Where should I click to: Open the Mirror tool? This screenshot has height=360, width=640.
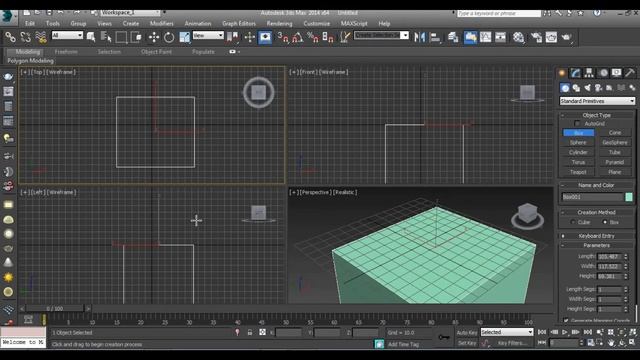click(x=419, y=37)
